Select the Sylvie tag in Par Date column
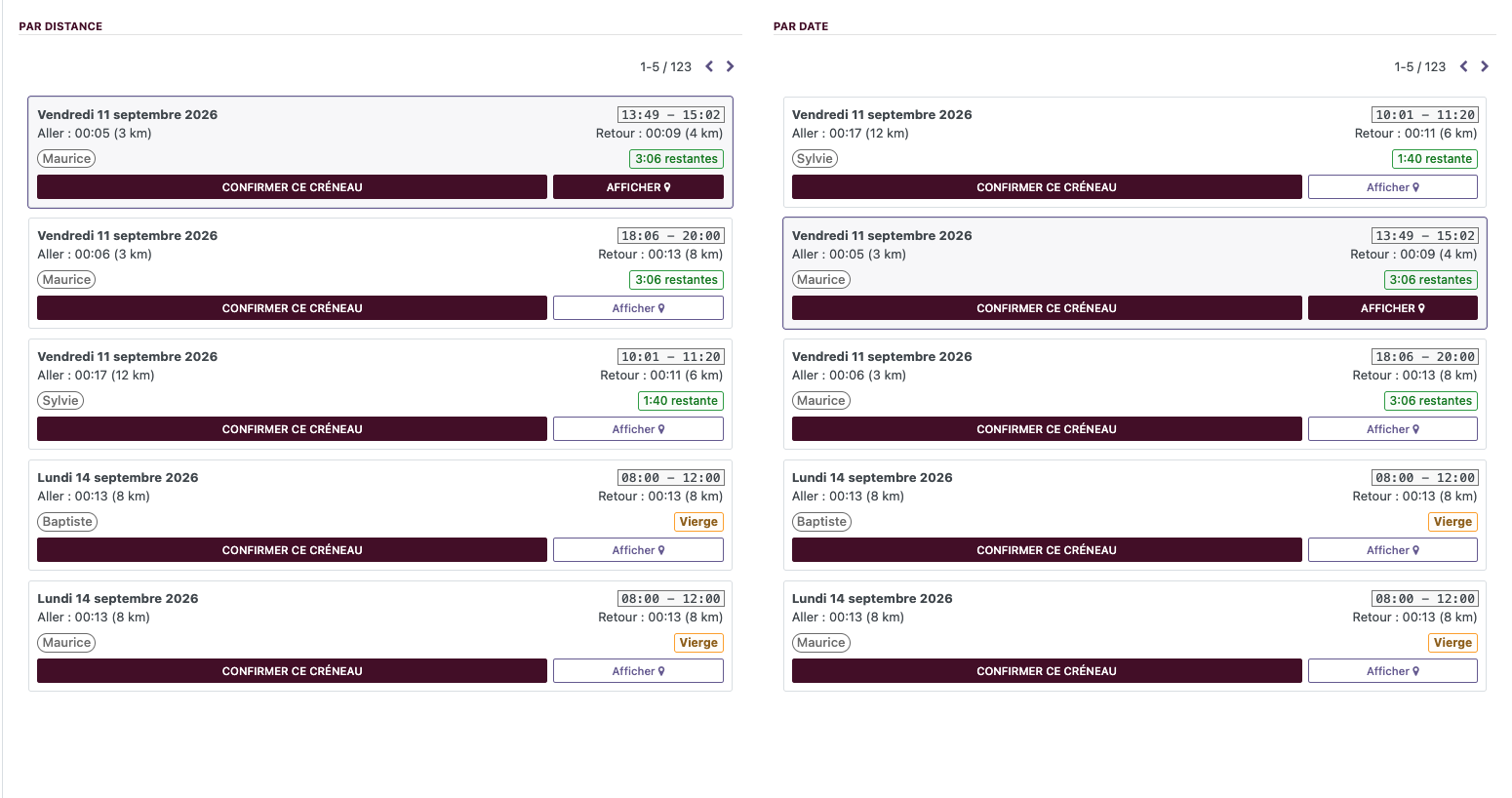The width and height of the screenshot is (1512, 798). 815,159
